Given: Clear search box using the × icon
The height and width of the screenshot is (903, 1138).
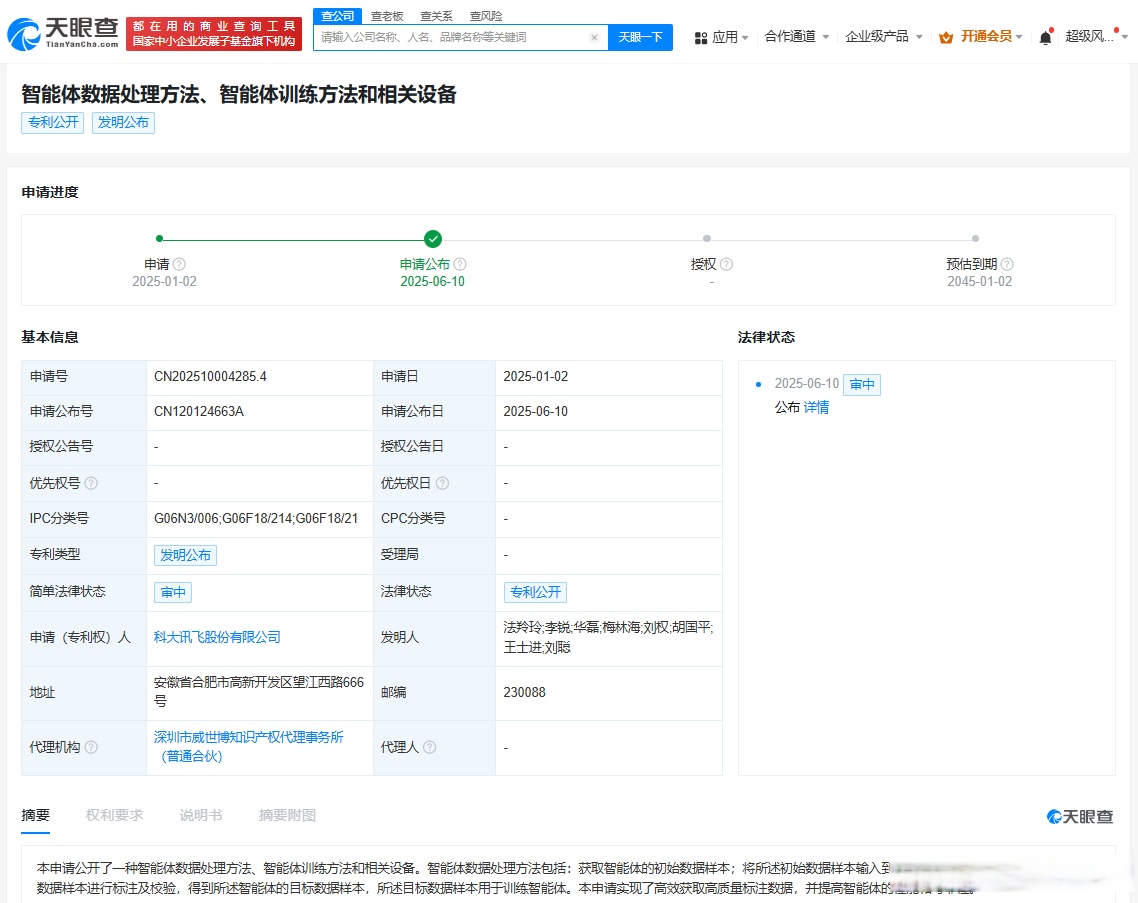Looking at the screenshot, I should [x=593, y=36].
